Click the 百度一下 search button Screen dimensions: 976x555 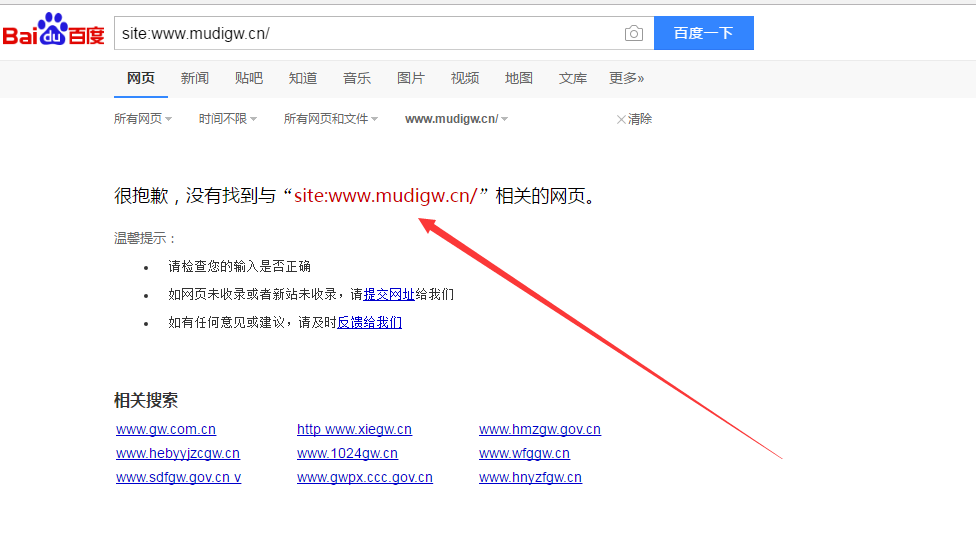pyautogui.click(x=704, y=33)
